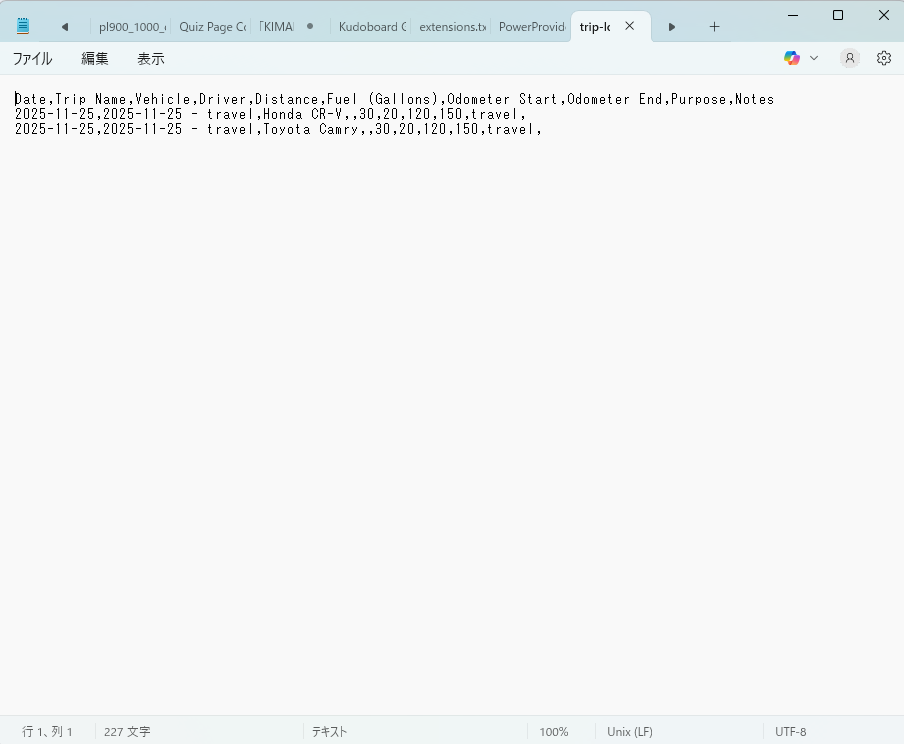Switch to the PowerProvid tab

(531, 26)
